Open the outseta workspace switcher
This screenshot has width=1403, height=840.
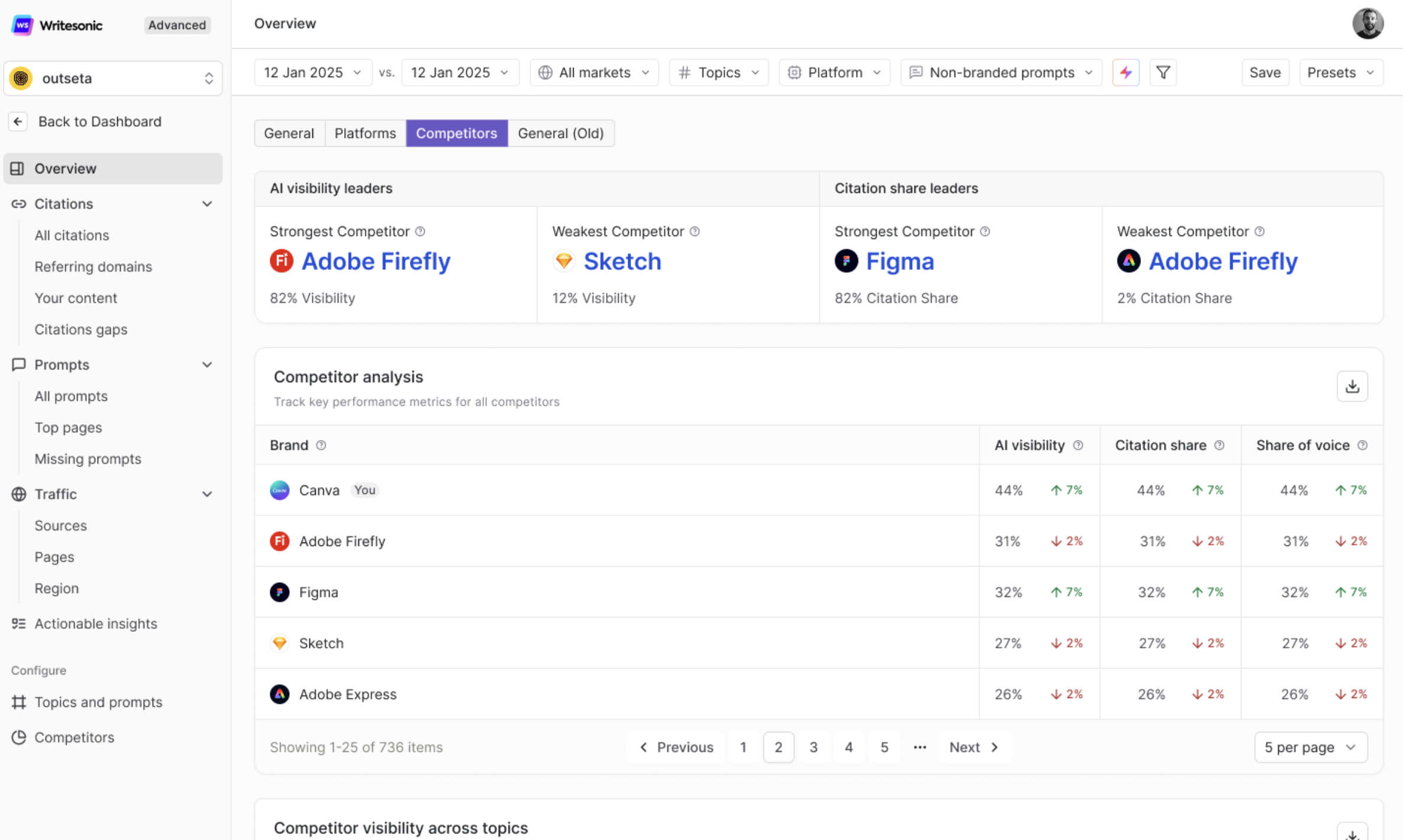point(113,79)
